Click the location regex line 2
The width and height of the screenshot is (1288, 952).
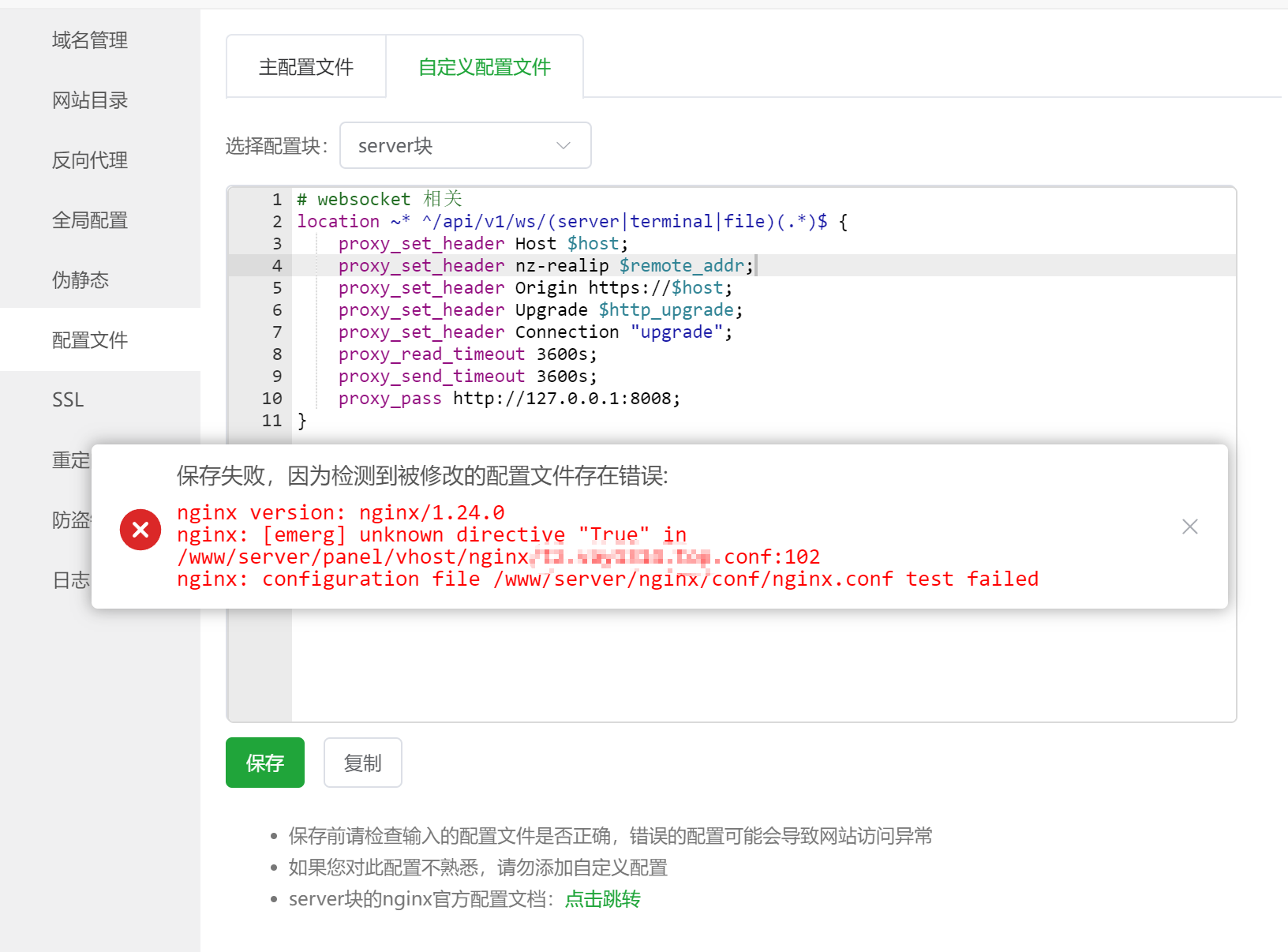572,221
